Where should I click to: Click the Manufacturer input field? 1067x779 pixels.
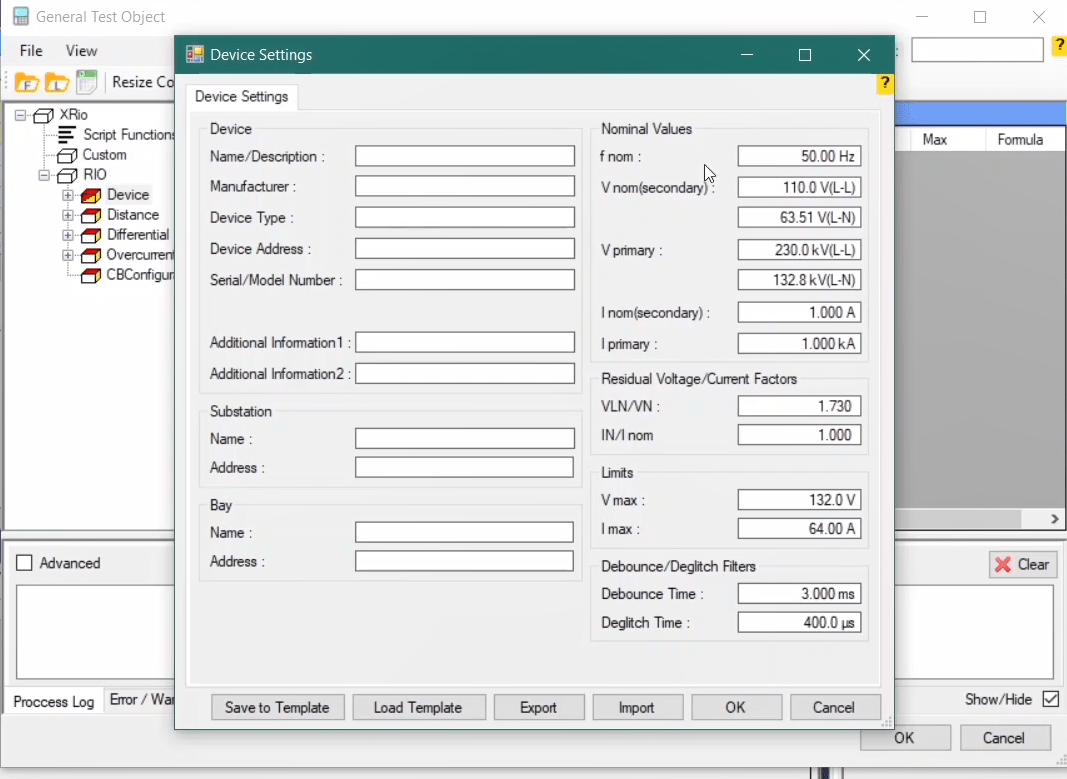coord(465,186)
